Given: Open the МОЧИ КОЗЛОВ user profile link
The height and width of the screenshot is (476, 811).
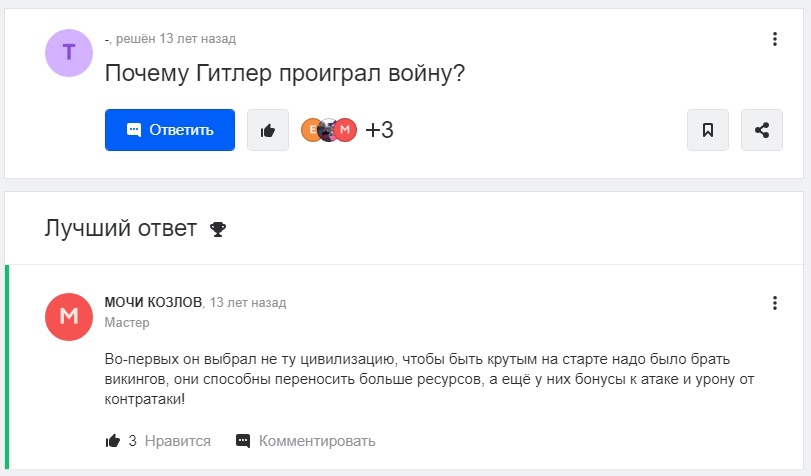Looking at the screenshot, I should tap(153, 302).
